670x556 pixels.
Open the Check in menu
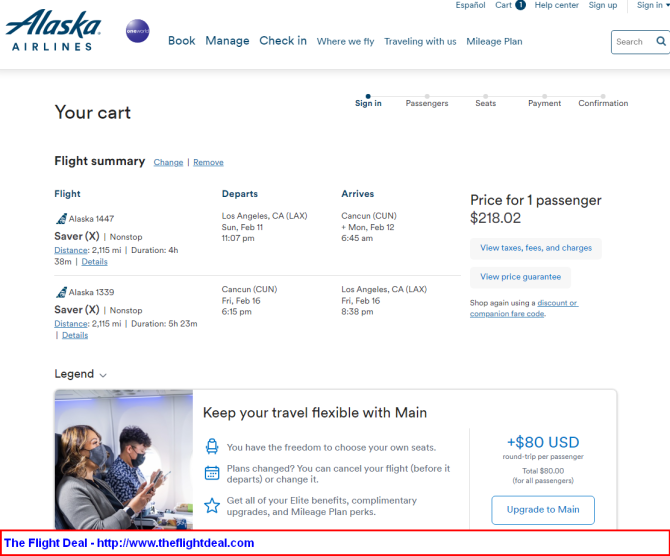click(x=283, y=41)
